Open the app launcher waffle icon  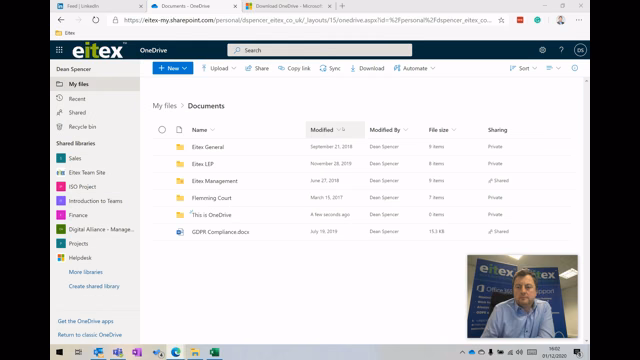point(59,50)
